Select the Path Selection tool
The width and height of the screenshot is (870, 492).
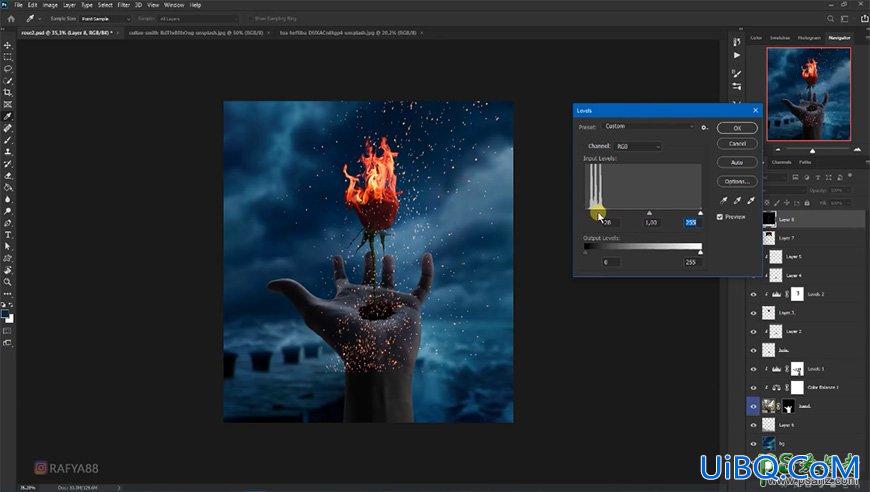click(x=7, y=247)
